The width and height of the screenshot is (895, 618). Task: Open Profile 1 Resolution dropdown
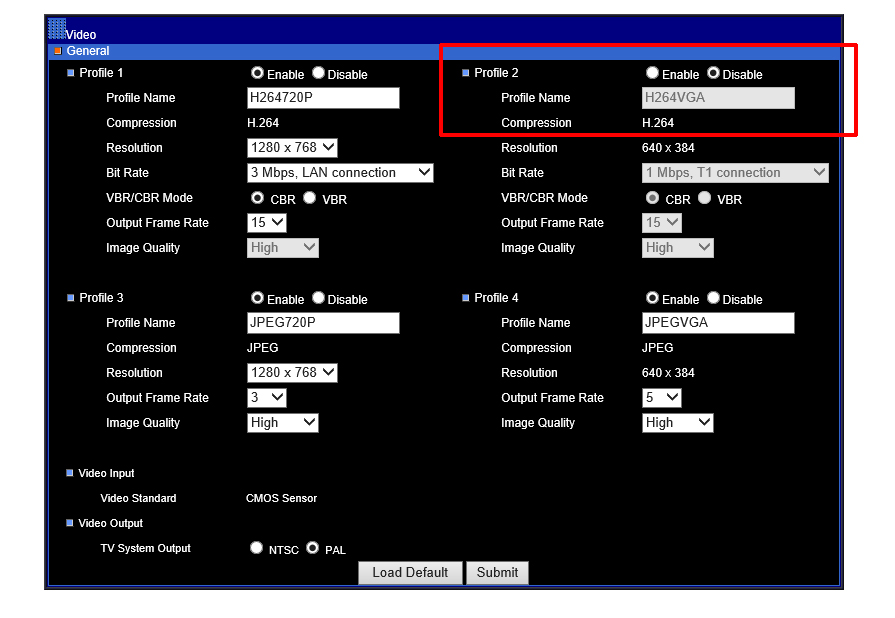(x=292, y=148)
